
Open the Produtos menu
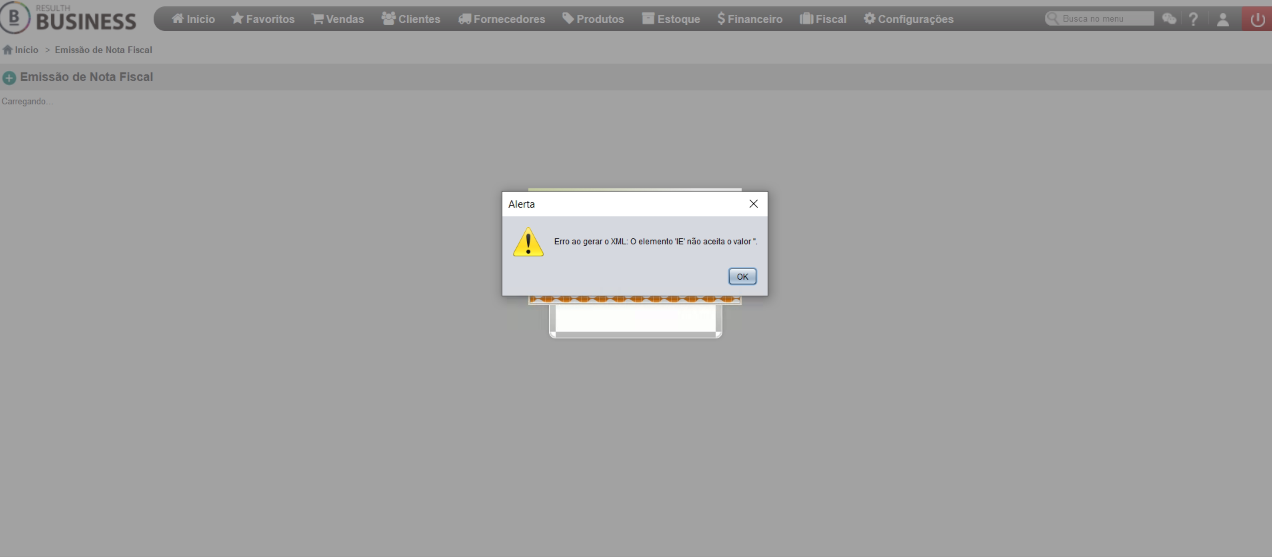[x=593, y=19]
